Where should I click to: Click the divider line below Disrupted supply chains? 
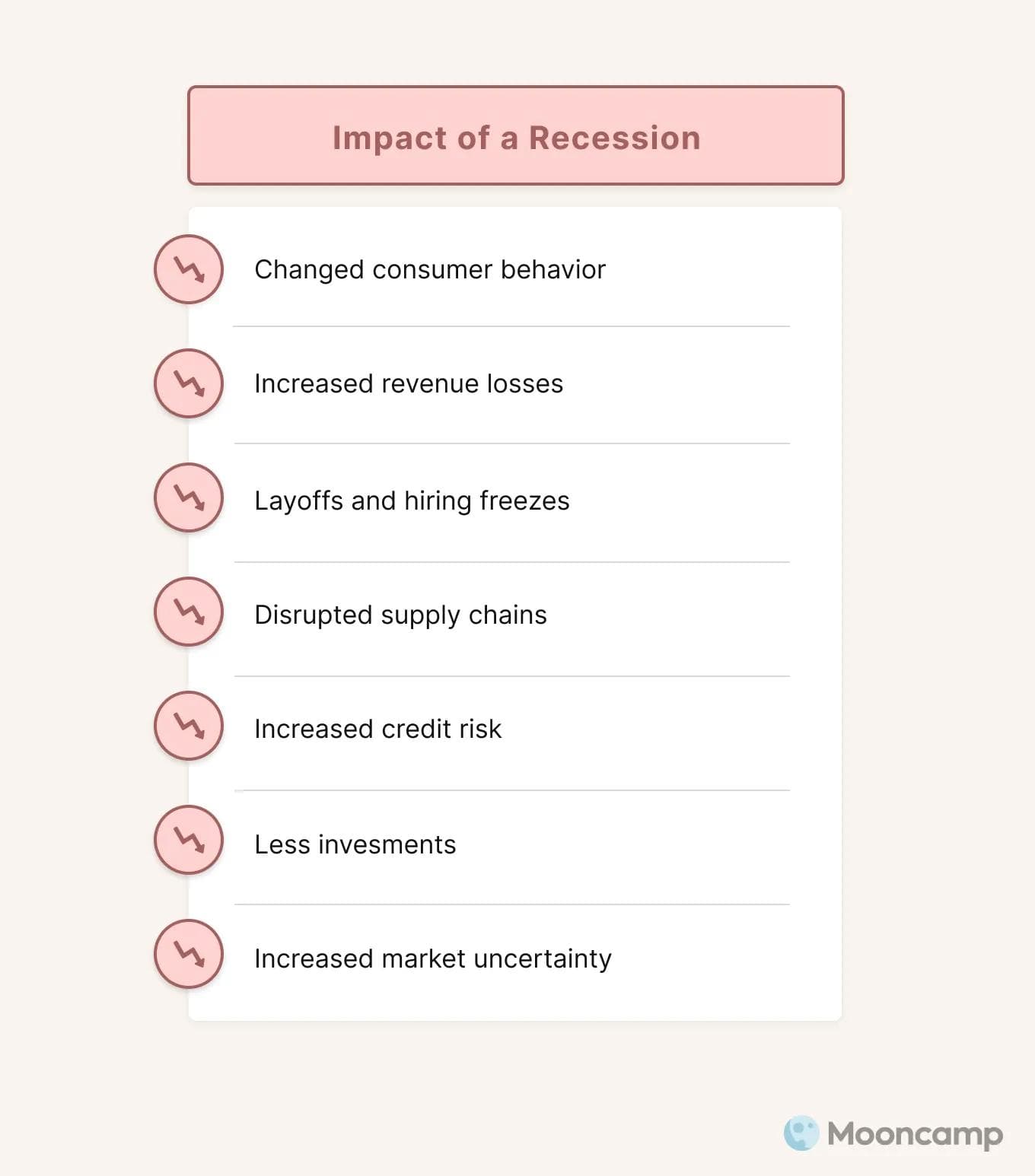[x=511, y=676]
